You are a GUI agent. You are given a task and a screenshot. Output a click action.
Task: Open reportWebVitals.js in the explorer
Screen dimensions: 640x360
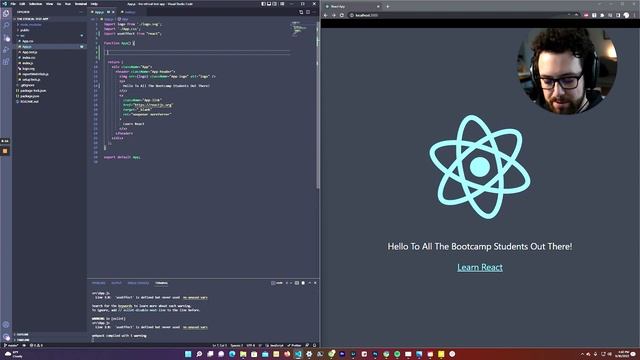coord(49,74)
